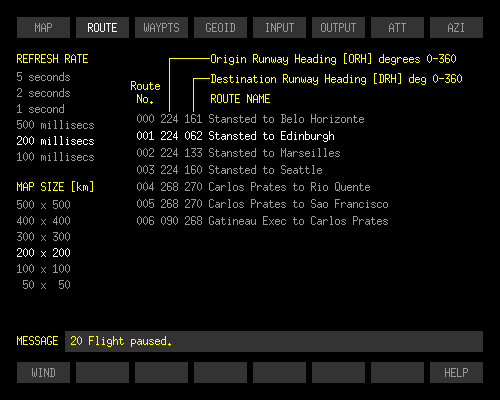This screenshot has width=500, height=400.
Task: Pick route Stansted to Seattle
Action: [229, 170]
